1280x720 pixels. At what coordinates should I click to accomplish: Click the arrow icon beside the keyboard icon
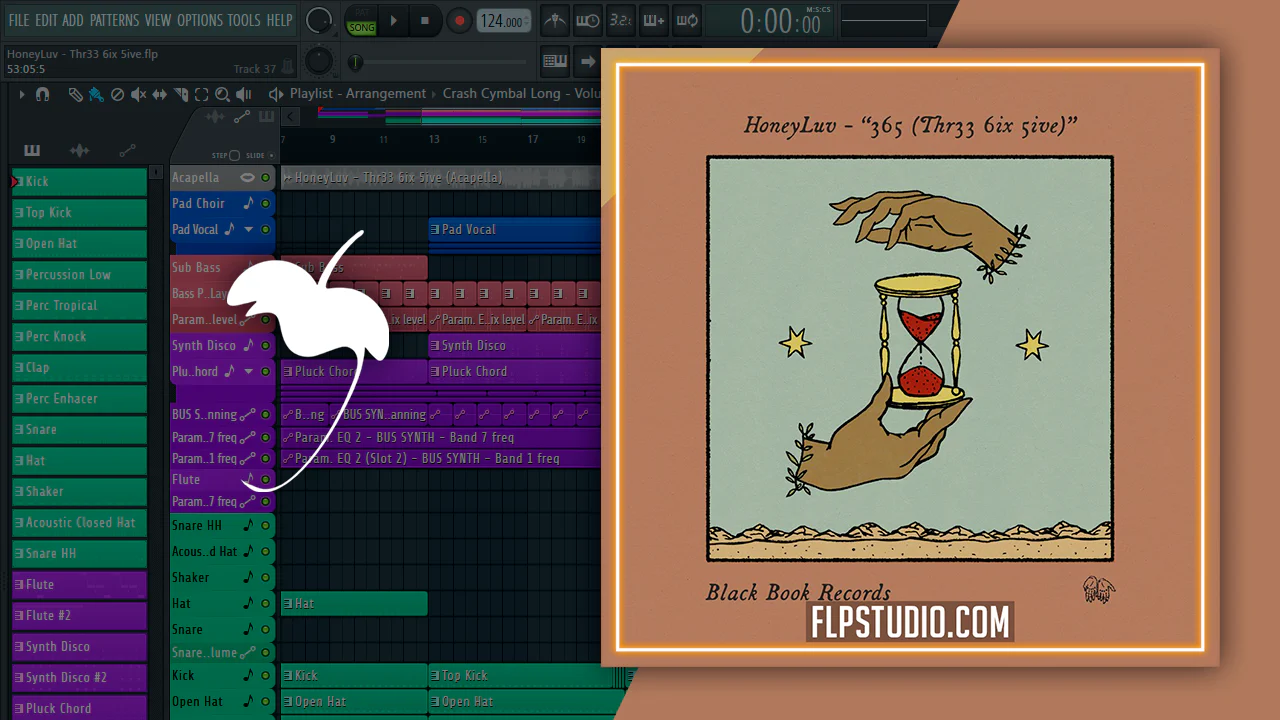[x=588, y=61]
